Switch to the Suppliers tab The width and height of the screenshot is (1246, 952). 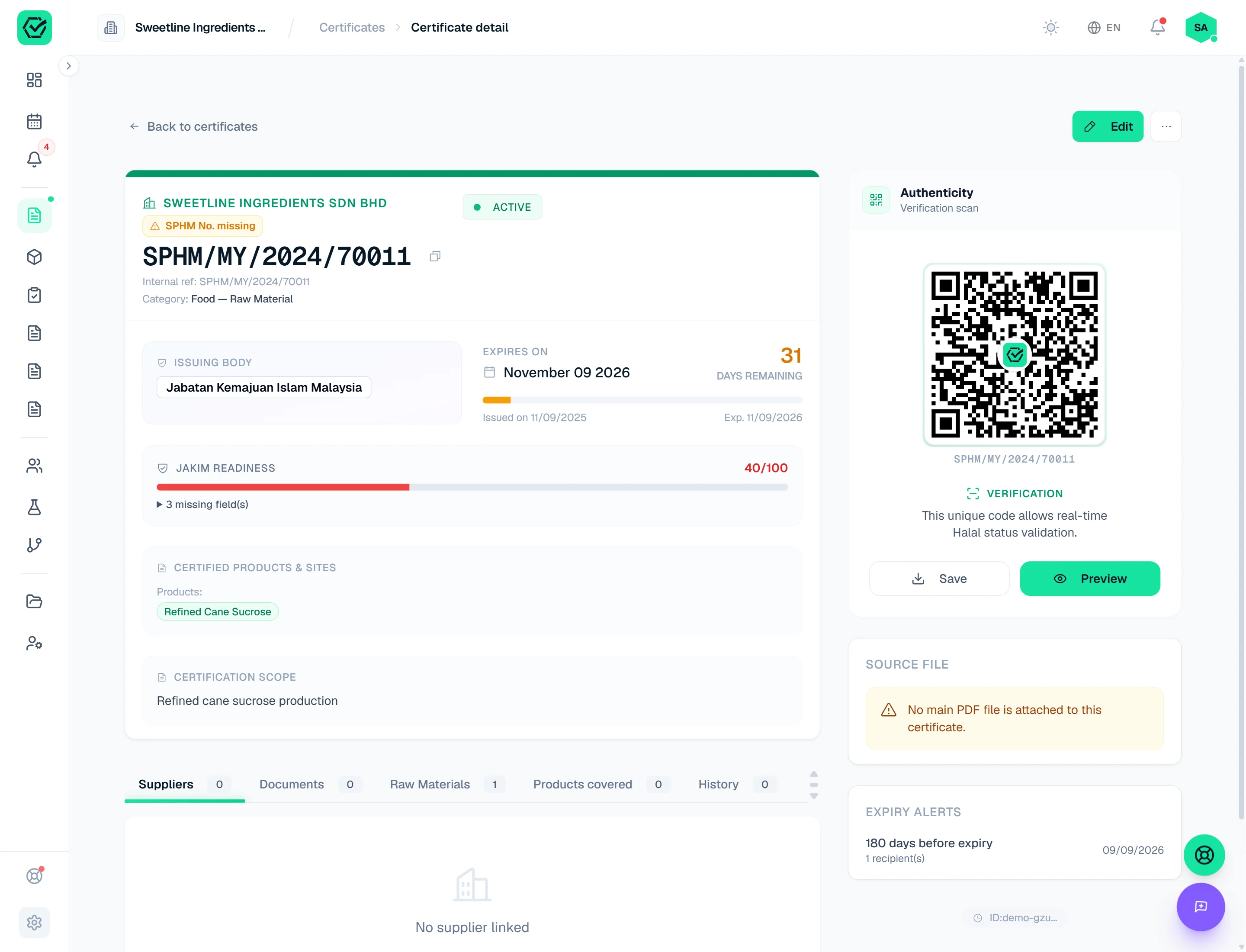tap(184, 784)
